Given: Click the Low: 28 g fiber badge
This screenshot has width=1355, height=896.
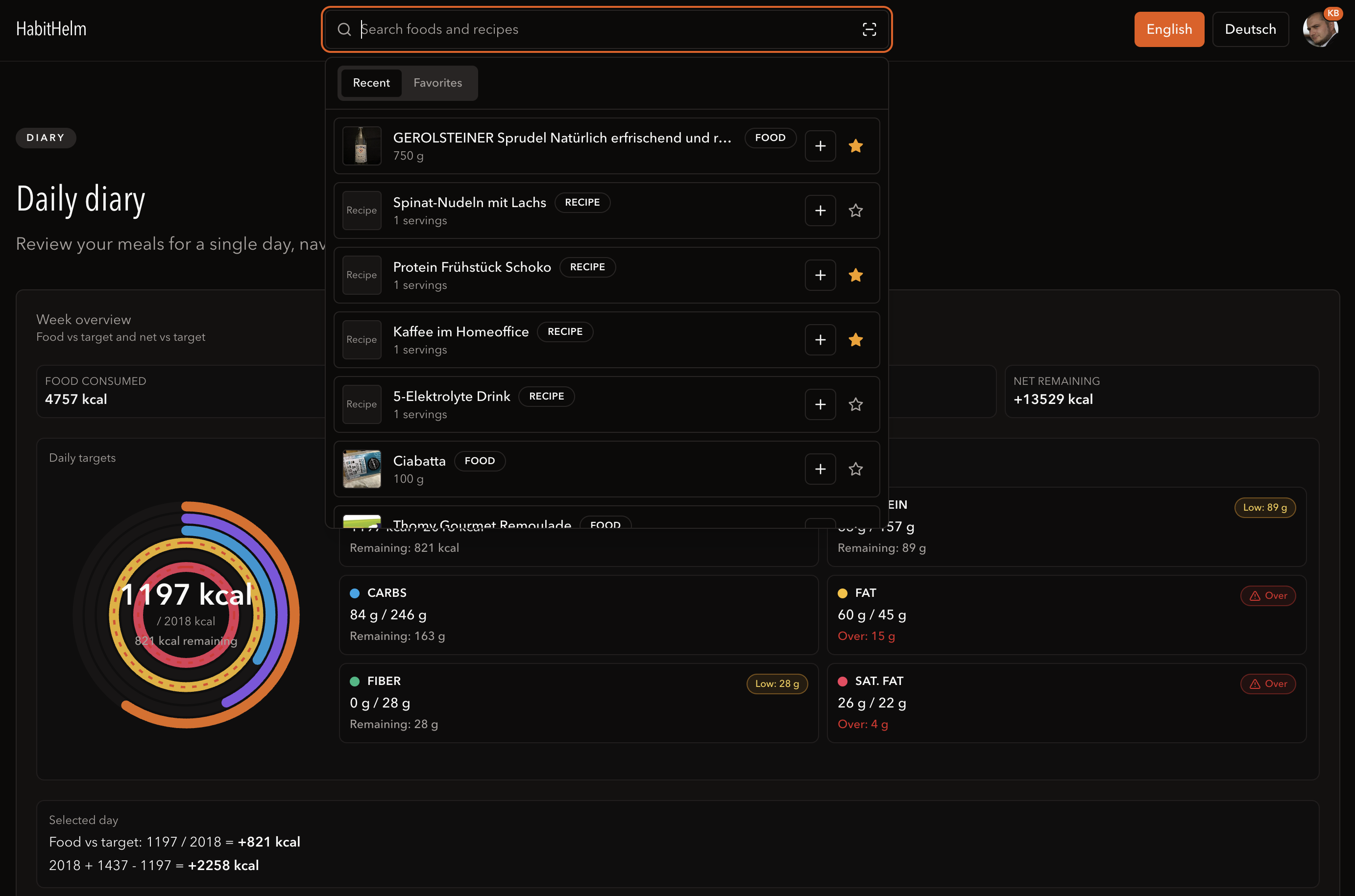Looking at the screenshot, I should click(x=776, y=684).
